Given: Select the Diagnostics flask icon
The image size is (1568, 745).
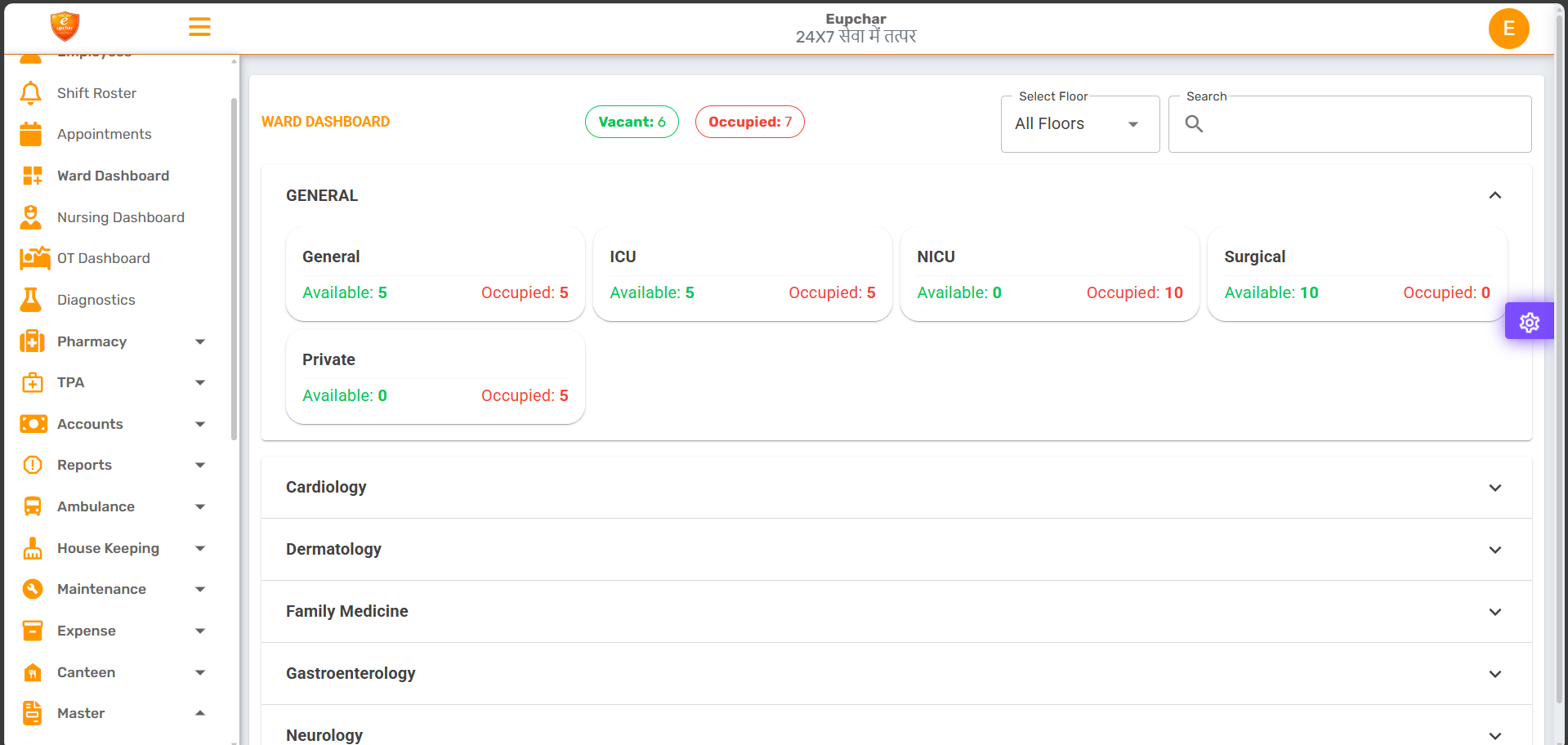Looking at the screenshot, I should point(31,300).
